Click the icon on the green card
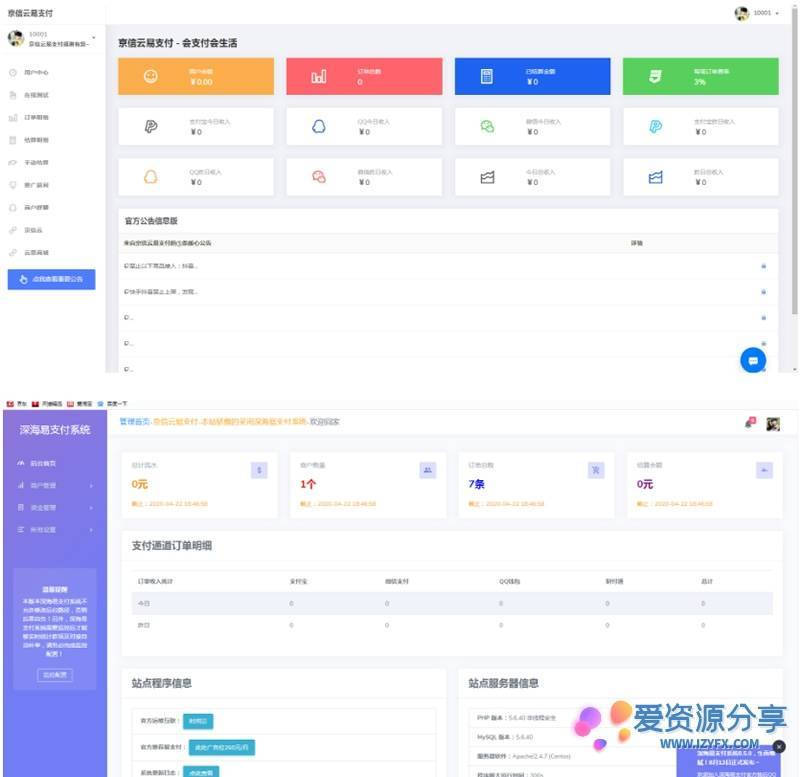 655,77
